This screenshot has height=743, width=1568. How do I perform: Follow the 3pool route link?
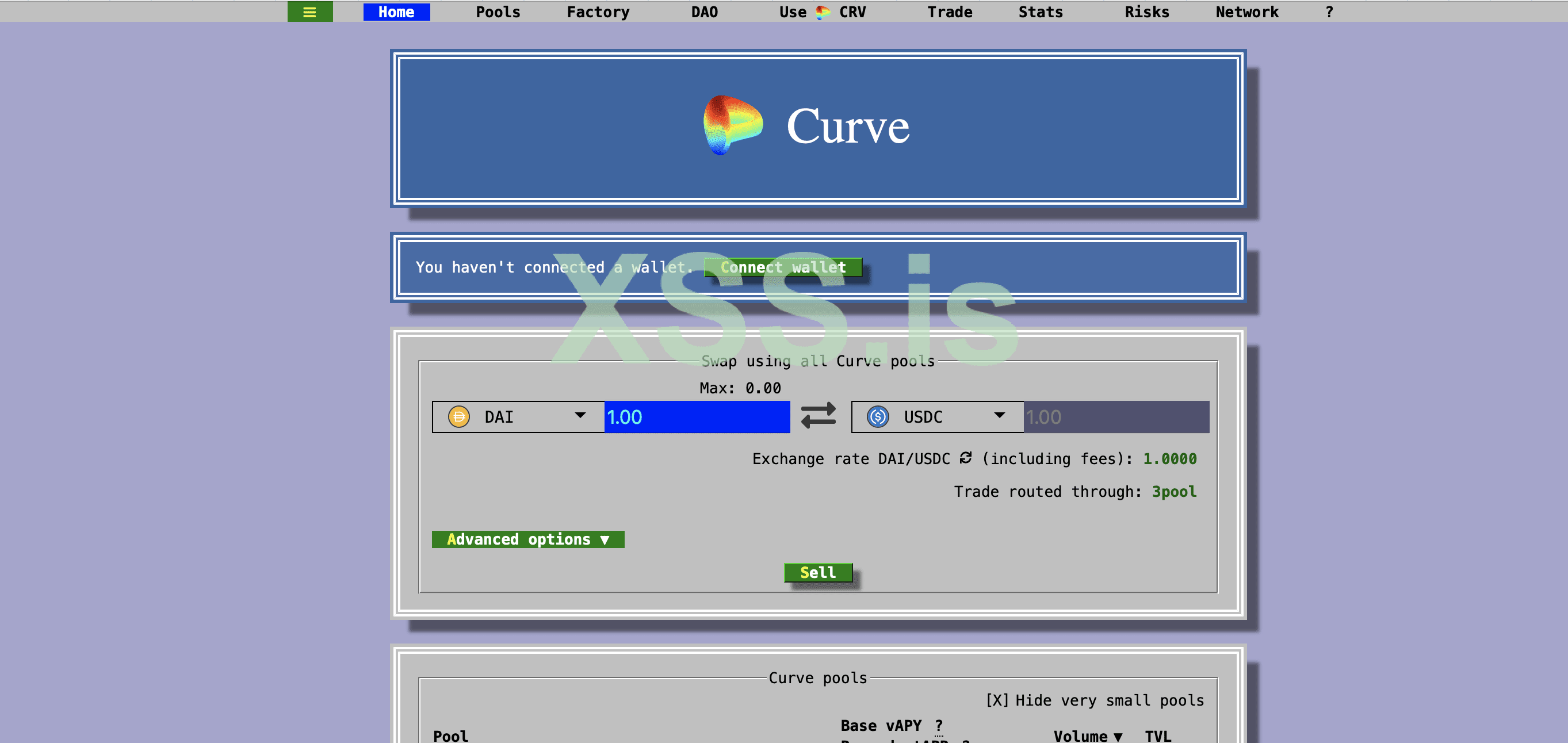tap(1173, 492)
